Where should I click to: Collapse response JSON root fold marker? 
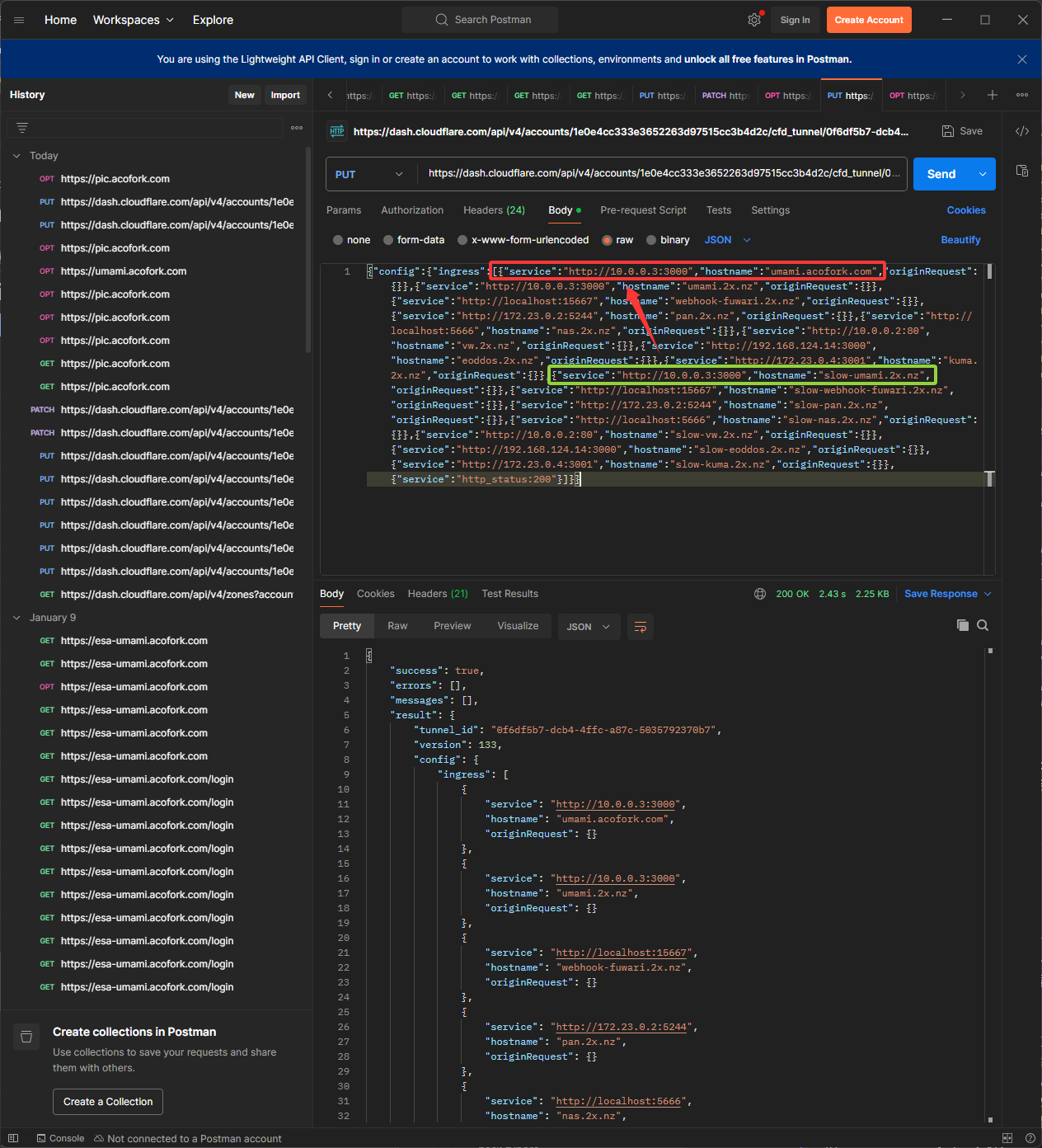click(x=369, y=656)
